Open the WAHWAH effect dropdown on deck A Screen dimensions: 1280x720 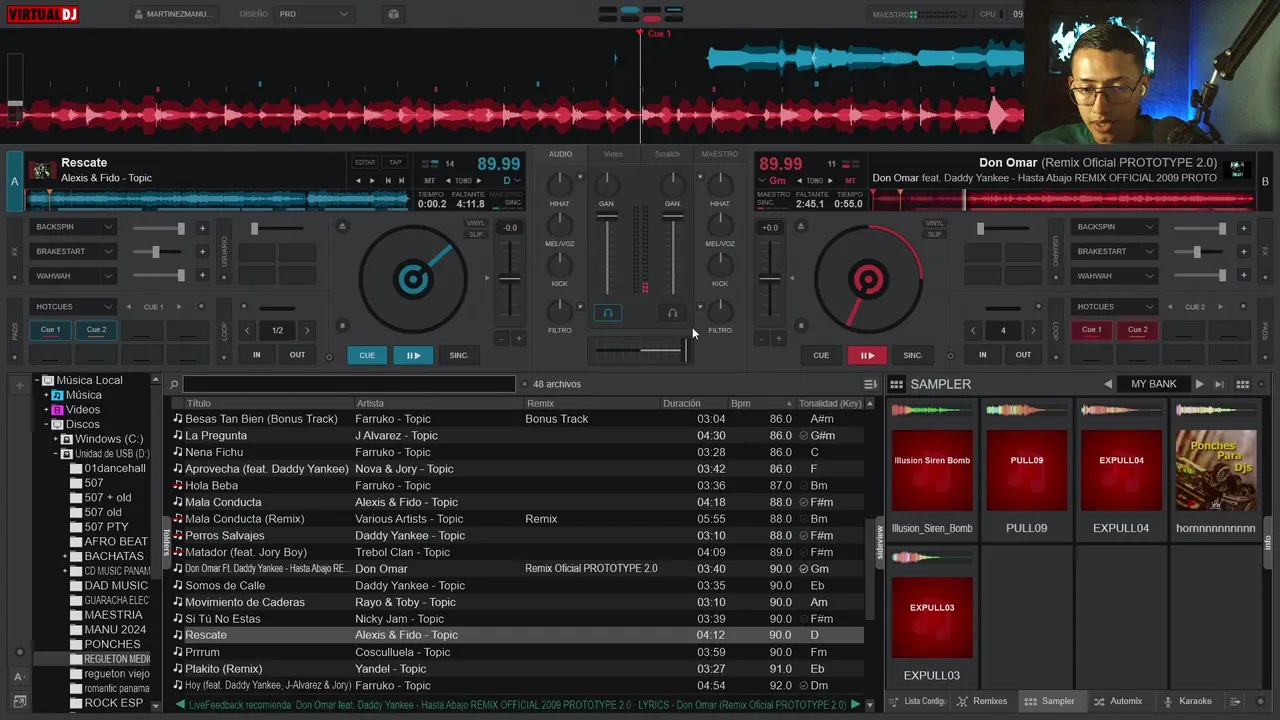73,275
